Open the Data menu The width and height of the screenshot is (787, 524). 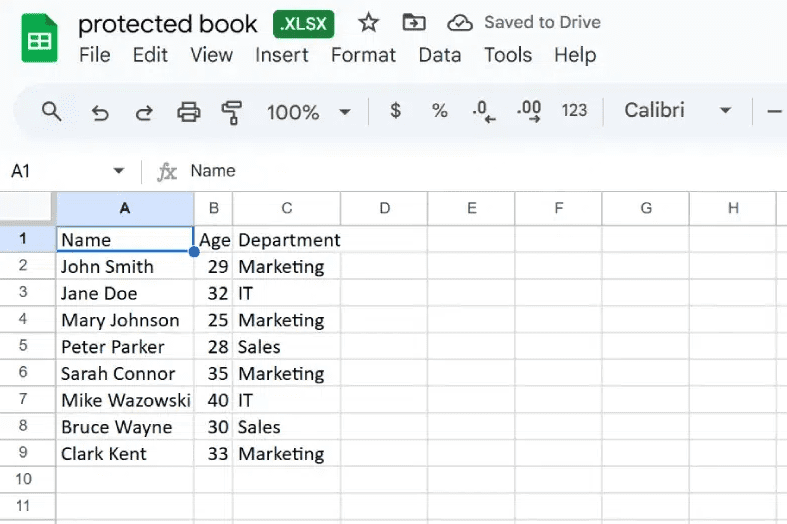click(439, 55)
